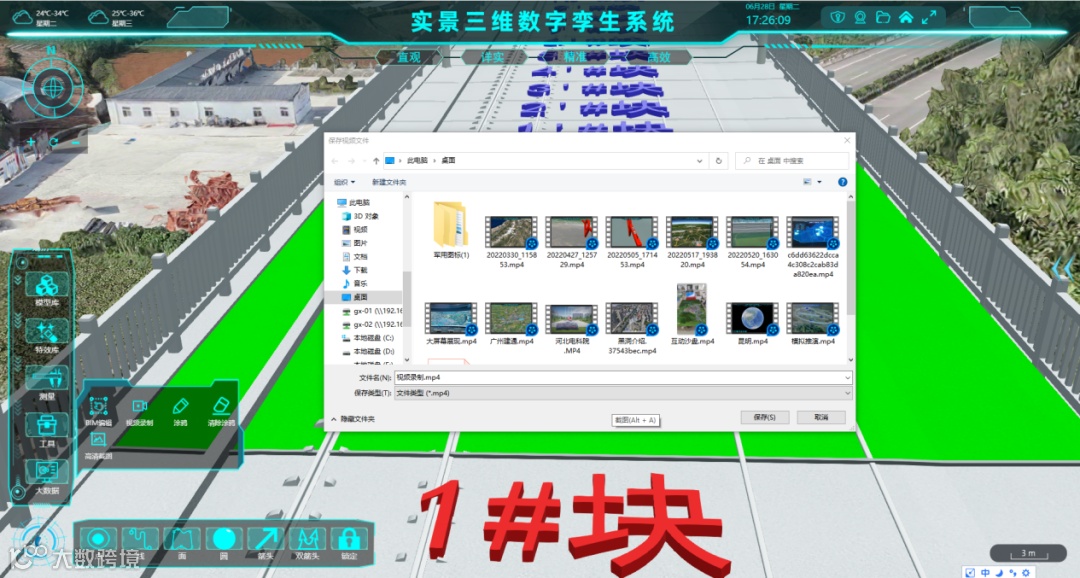1080x578 pixels.
Task: Select the 面 polygon drawing tool
Action: pos(182,539)
